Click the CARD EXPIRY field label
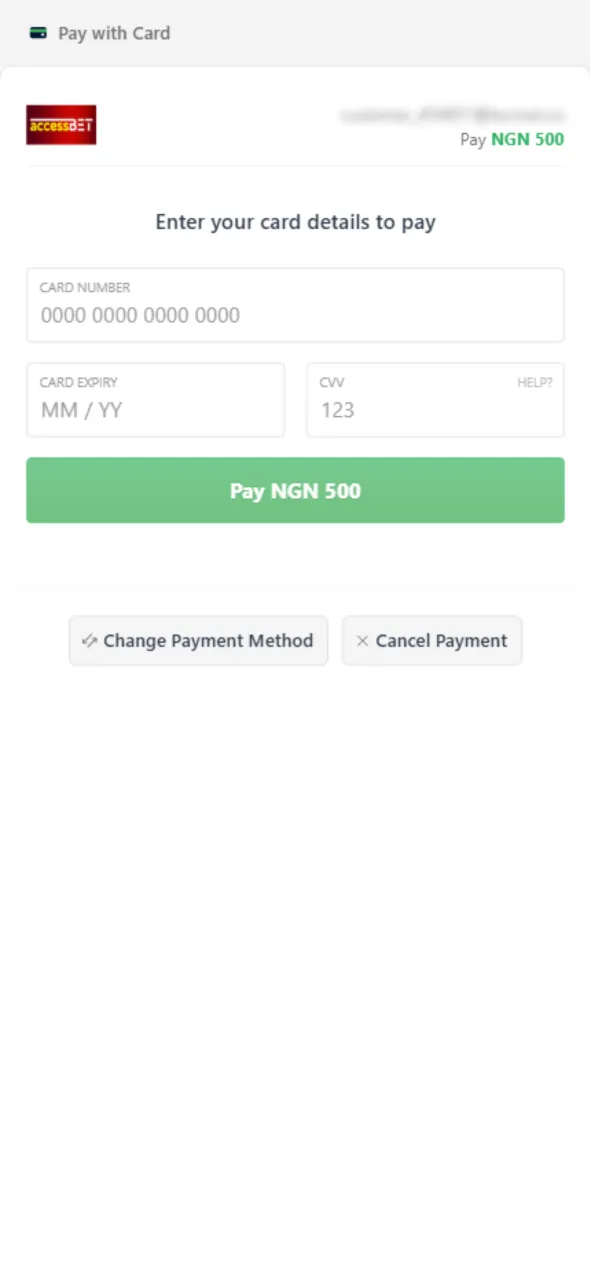590x1280 pixels. [x=79, y=382]
